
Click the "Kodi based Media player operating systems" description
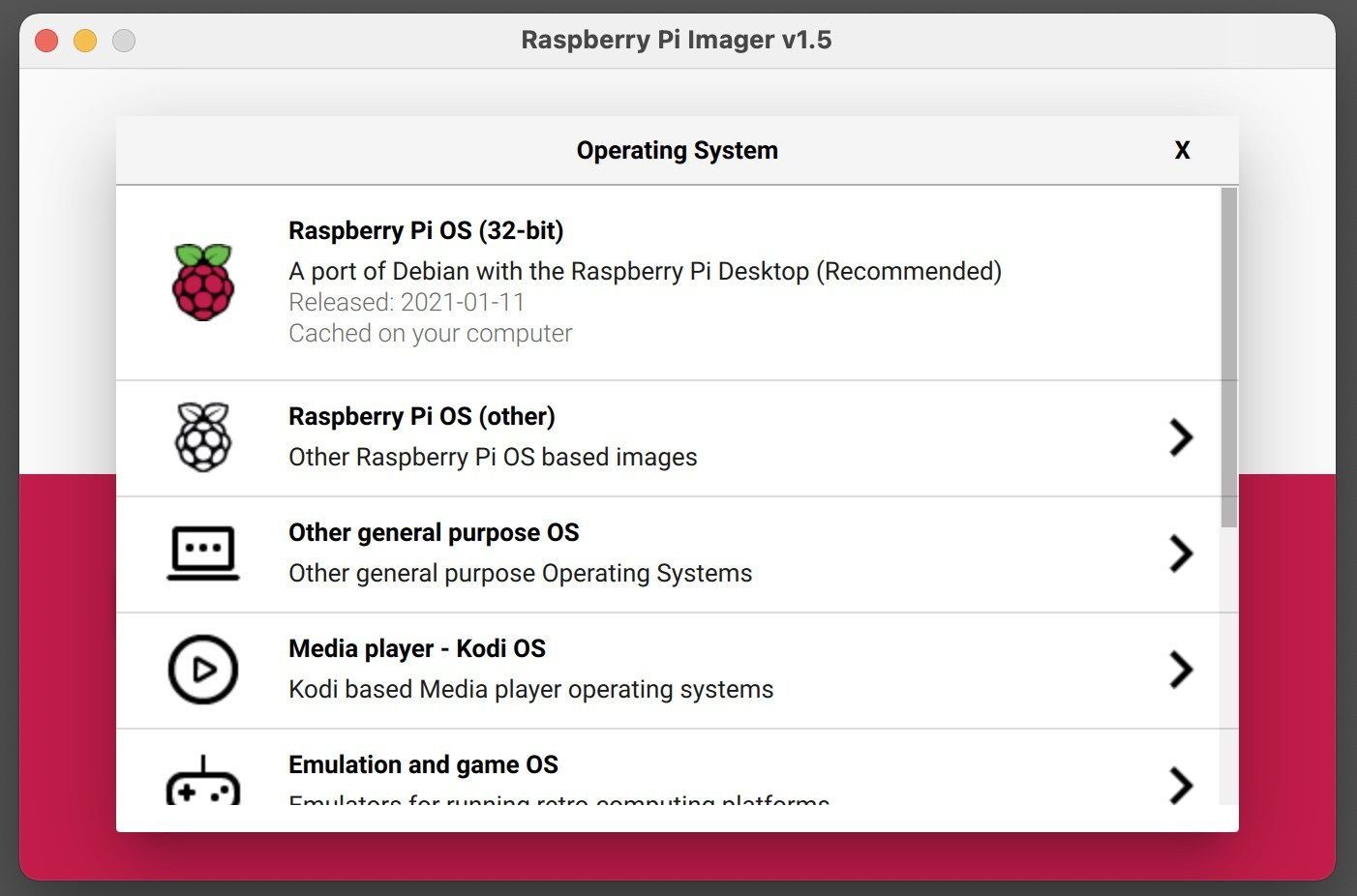tap(531, 689)
